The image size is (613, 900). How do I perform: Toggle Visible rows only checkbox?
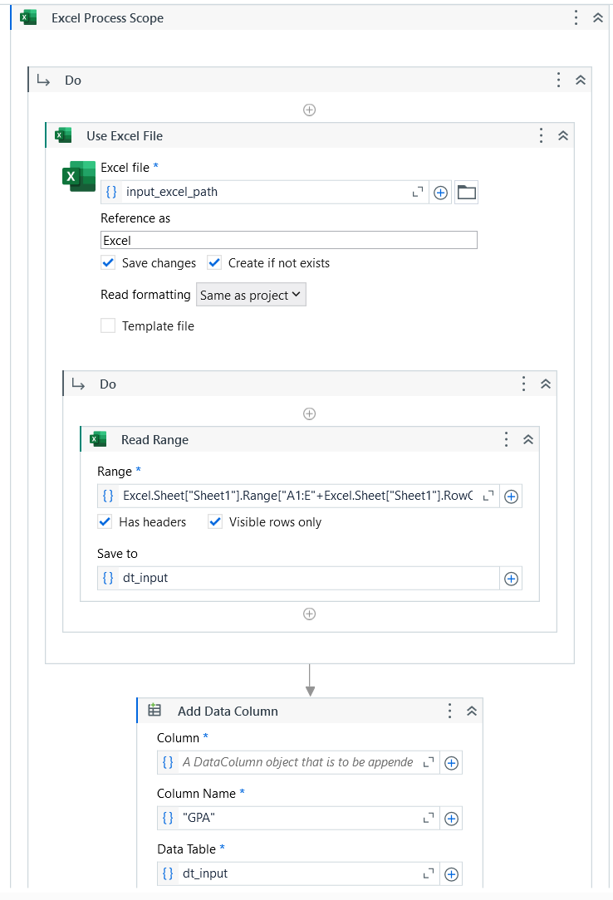pyautogui.click(x=215, y=522)
